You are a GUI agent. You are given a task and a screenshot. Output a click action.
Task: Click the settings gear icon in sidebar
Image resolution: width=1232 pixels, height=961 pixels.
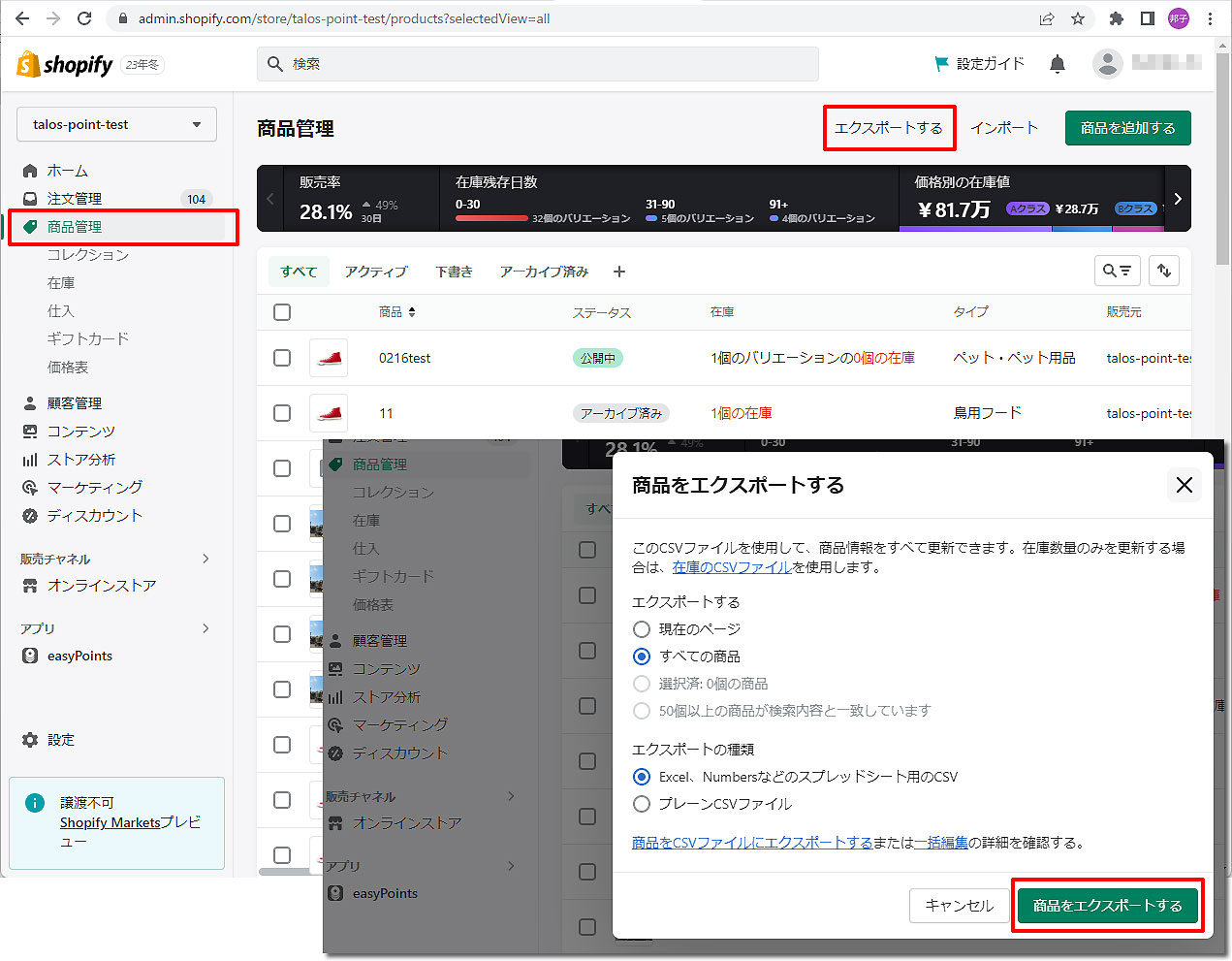(x=30, y=740)
